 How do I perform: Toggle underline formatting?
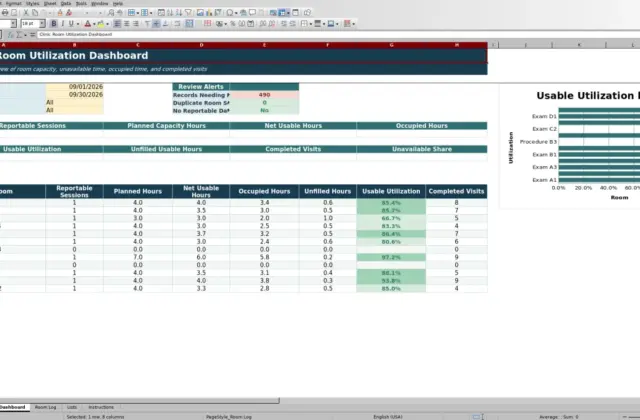click(71, 24)
